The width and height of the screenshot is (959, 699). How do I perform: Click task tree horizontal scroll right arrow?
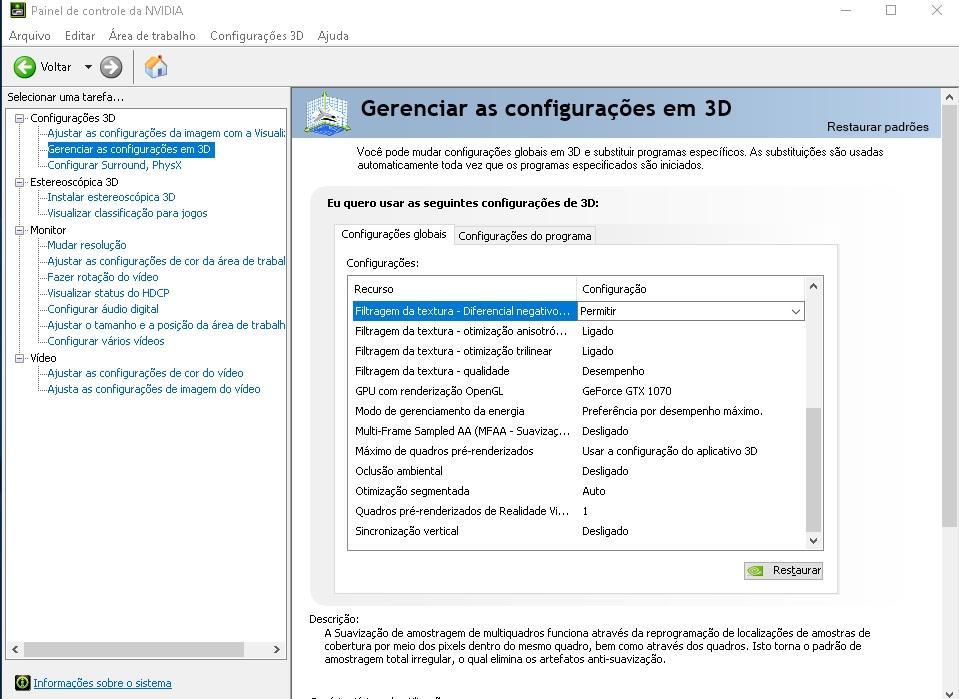276,649
